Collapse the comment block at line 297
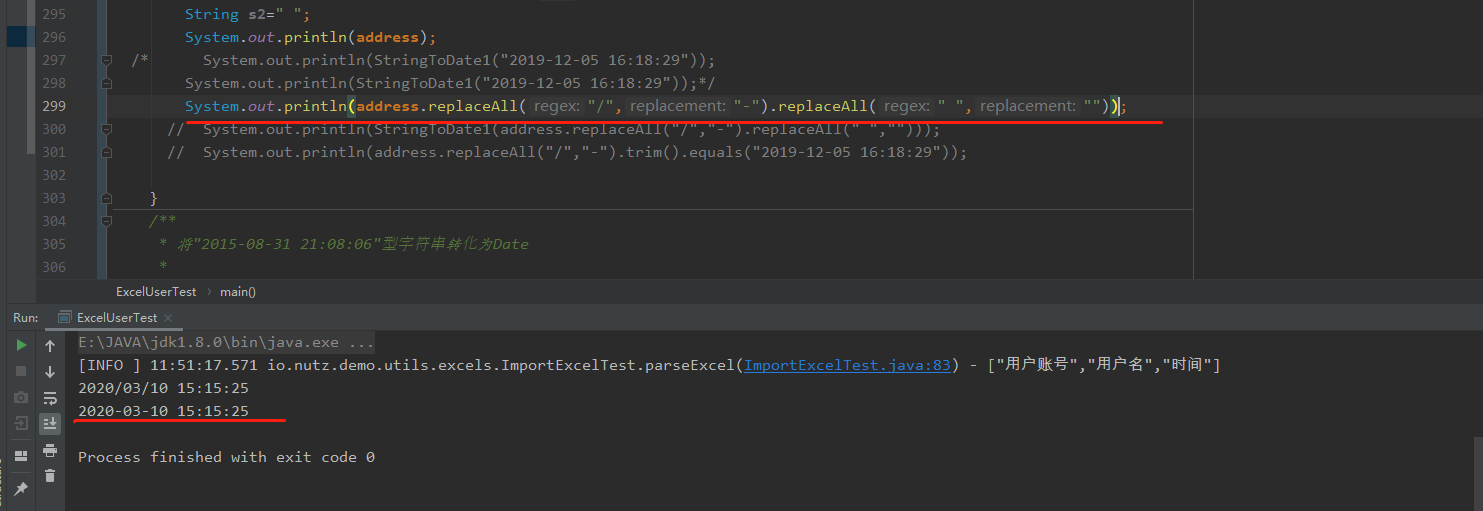The height and width of the screenshot is (511, 1483). pyautogui.click(x=106, y=60)
